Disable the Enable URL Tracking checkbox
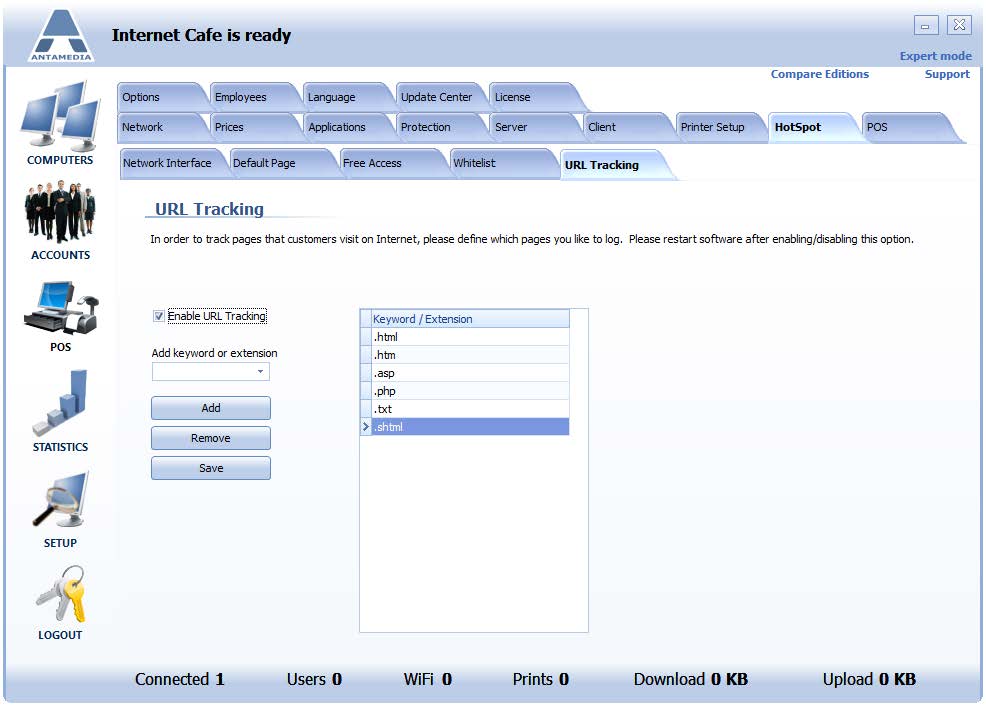Screen dimensions: 986x707 coord(159,316)
